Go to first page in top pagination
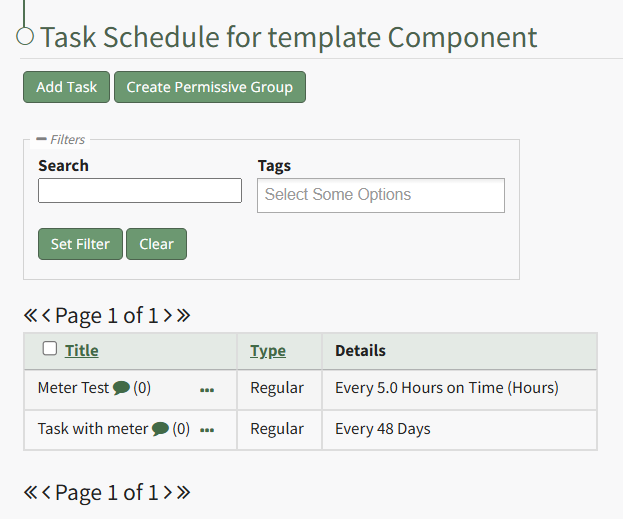623x519 pixels. [30, 316]
